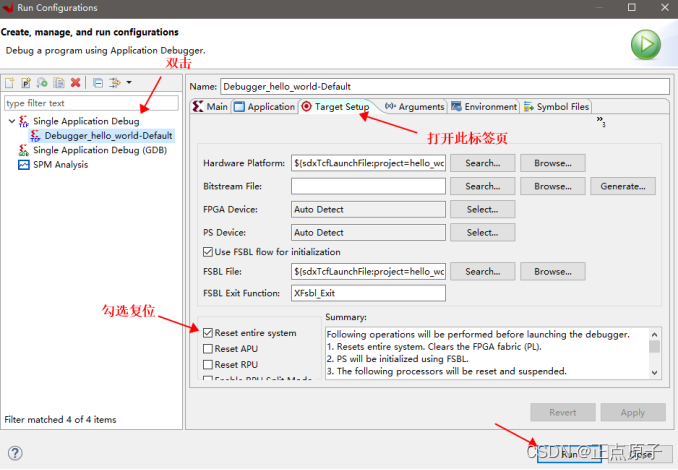
Task: Click the Revert button
Action: click(563, 412)
